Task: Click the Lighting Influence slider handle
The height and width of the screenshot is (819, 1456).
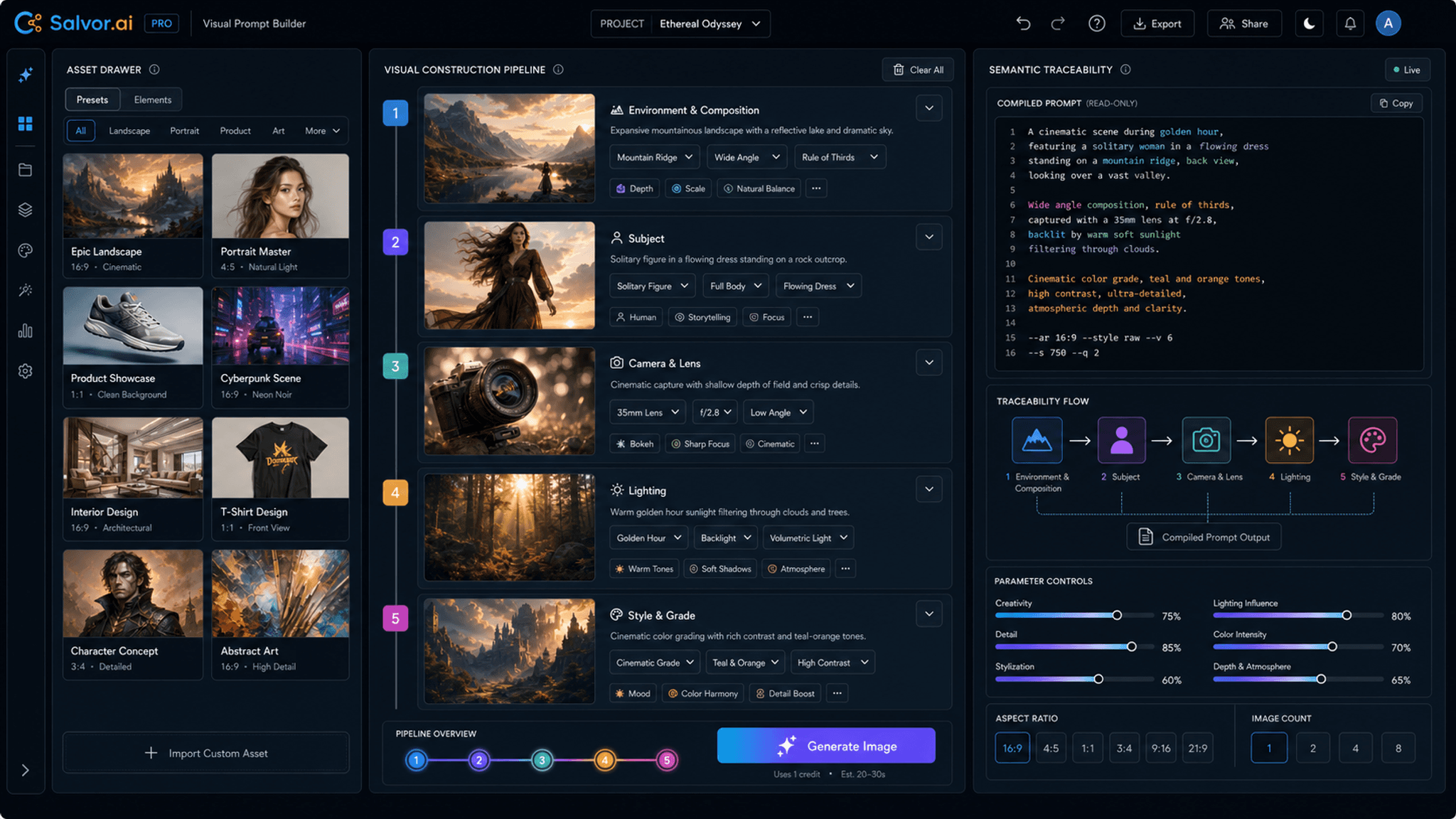Action: point(1347,616)
